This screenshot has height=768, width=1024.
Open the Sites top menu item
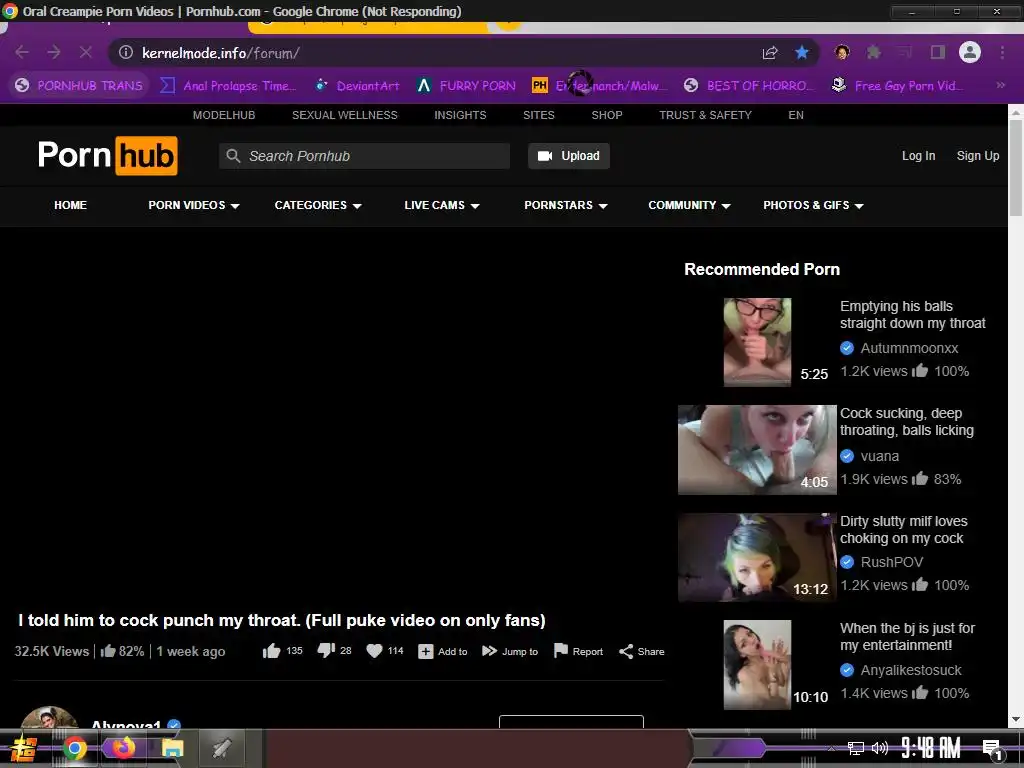[538, 115]
